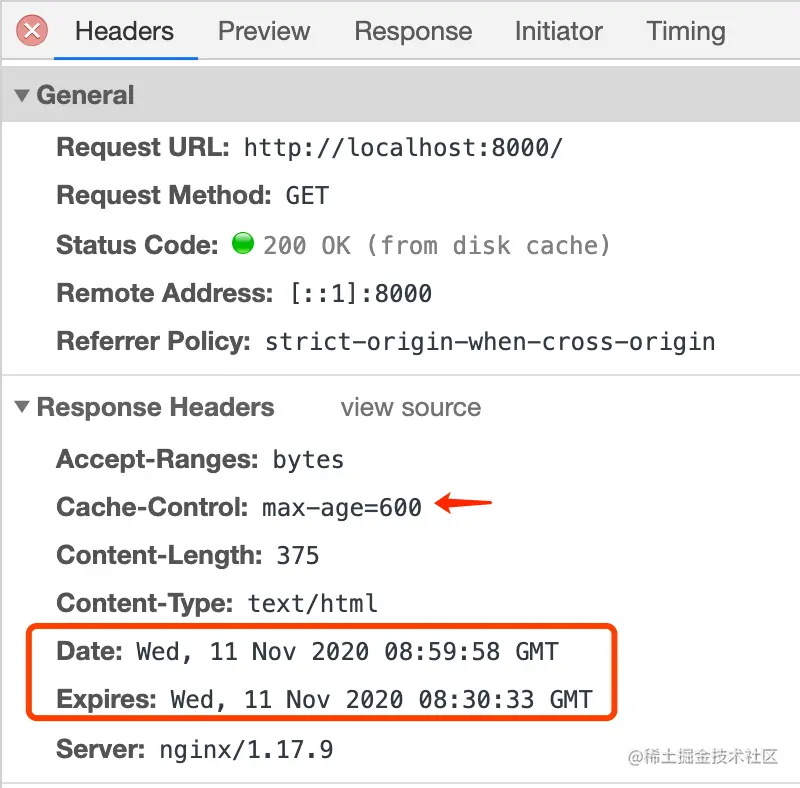Click the green status code indicator

pyautogui.click(x=242, y=244)
